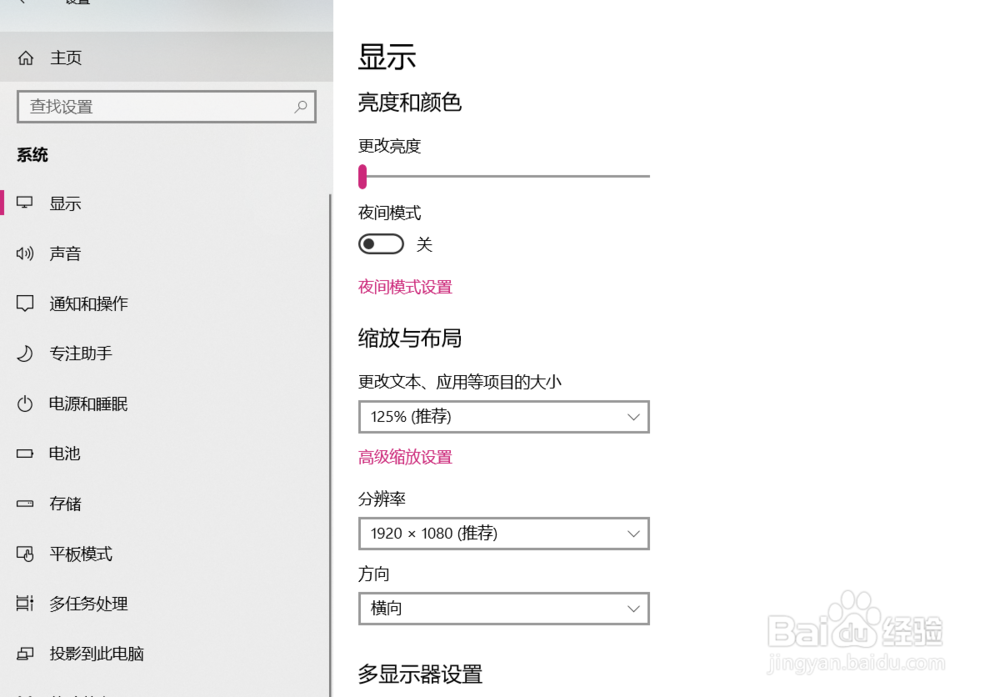Image resolution: width=1000 pixels, height=697 pixels.
Task: Open the 方向 dropdown showing 横向
Action: (503, 609)
